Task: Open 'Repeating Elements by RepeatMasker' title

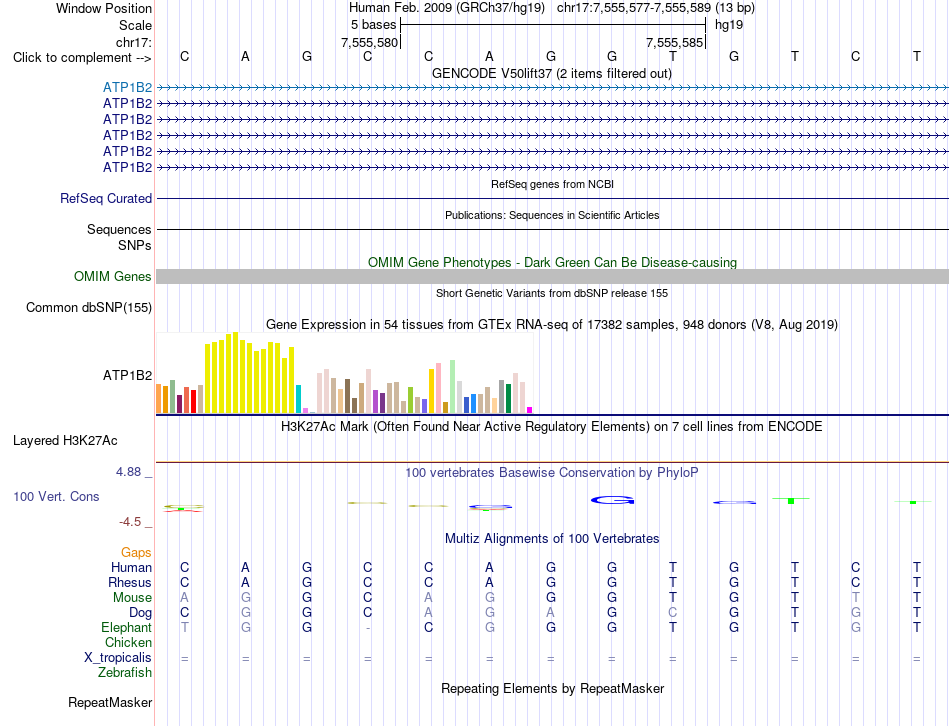Action: point(553,688)
